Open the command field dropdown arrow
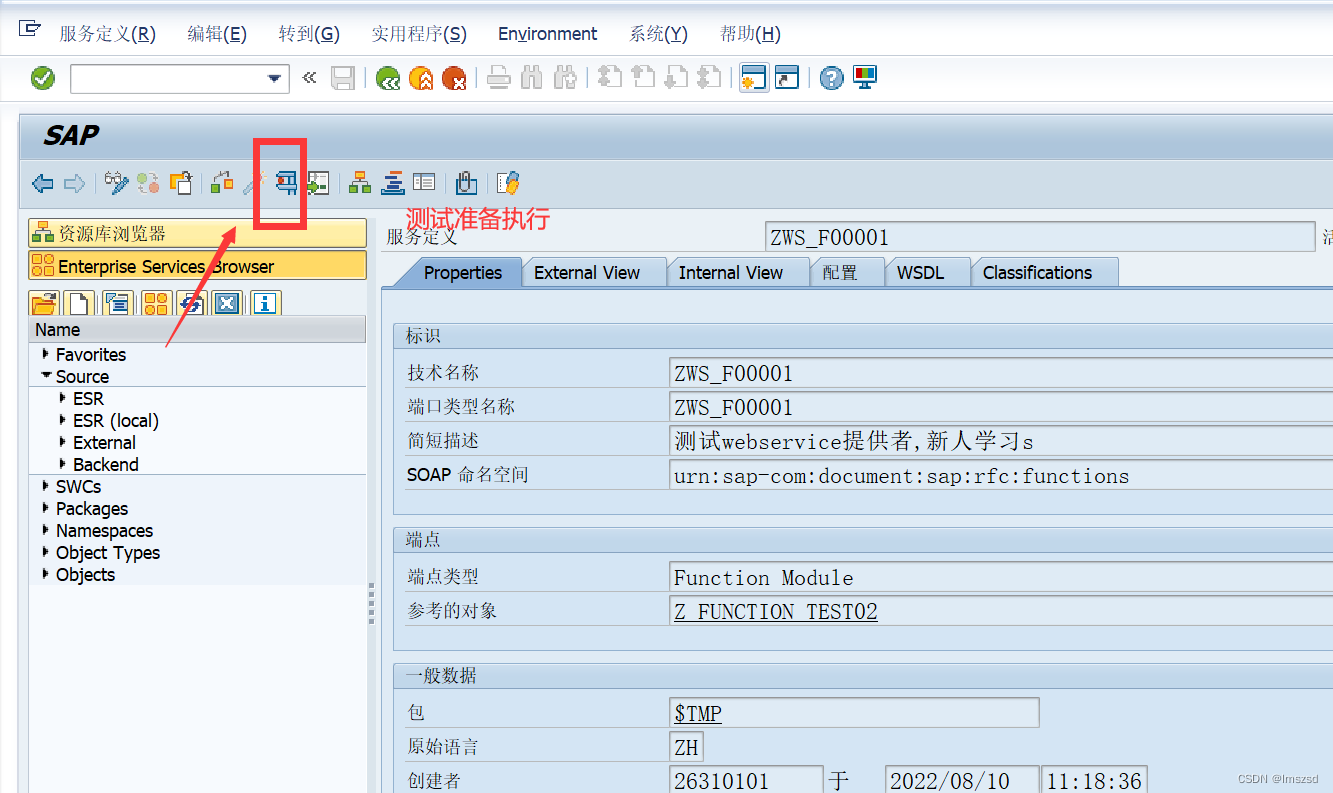This screenshot has width=1333, height=793. tap(274, 78)
